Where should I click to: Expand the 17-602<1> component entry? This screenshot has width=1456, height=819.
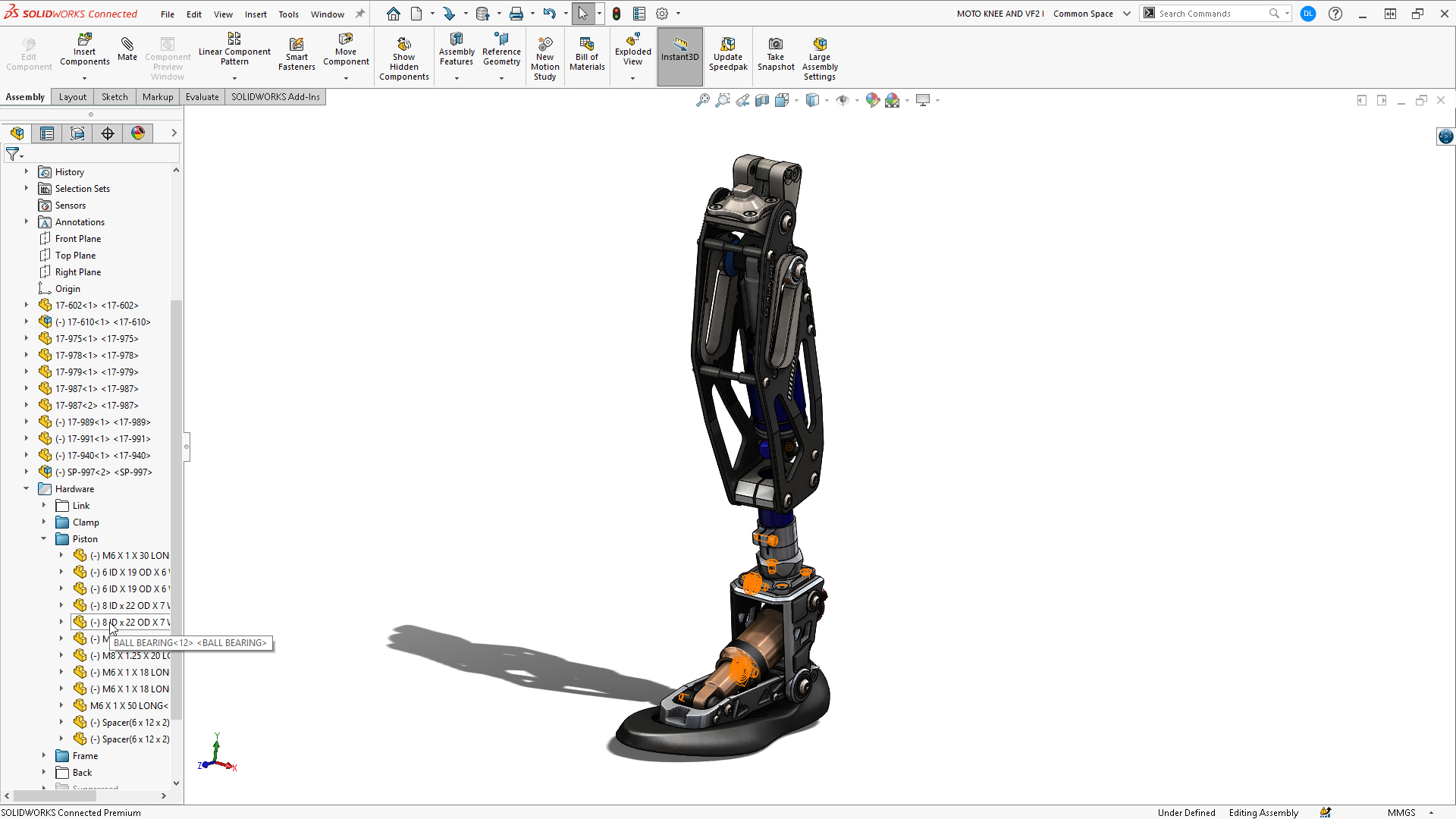pyautogui.click(x=26, y=305)
